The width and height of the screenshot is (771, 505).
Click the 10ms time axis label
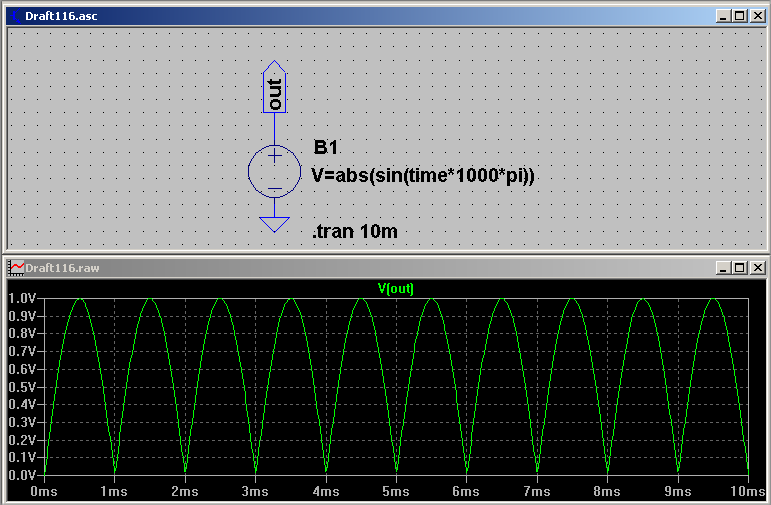pos(747,491)
